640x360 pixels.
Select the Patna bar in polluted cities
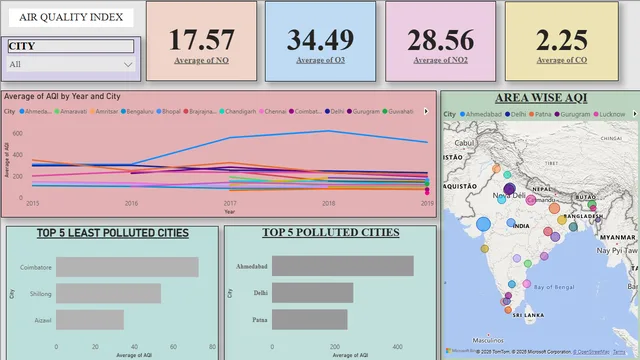pos(310,319)
